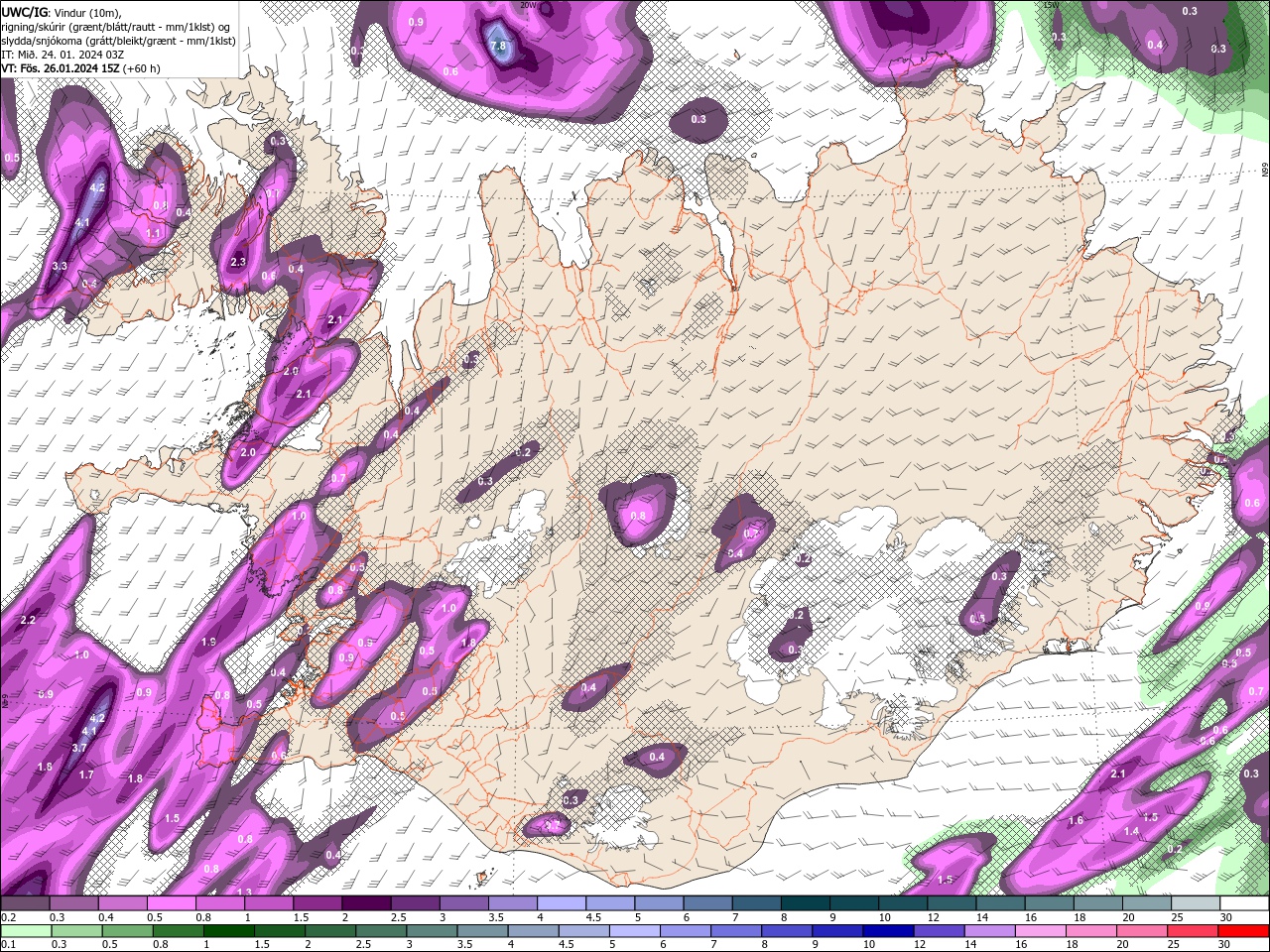Click rain scale light green swatch between 0.1 and 0.3

pos(25,931)
